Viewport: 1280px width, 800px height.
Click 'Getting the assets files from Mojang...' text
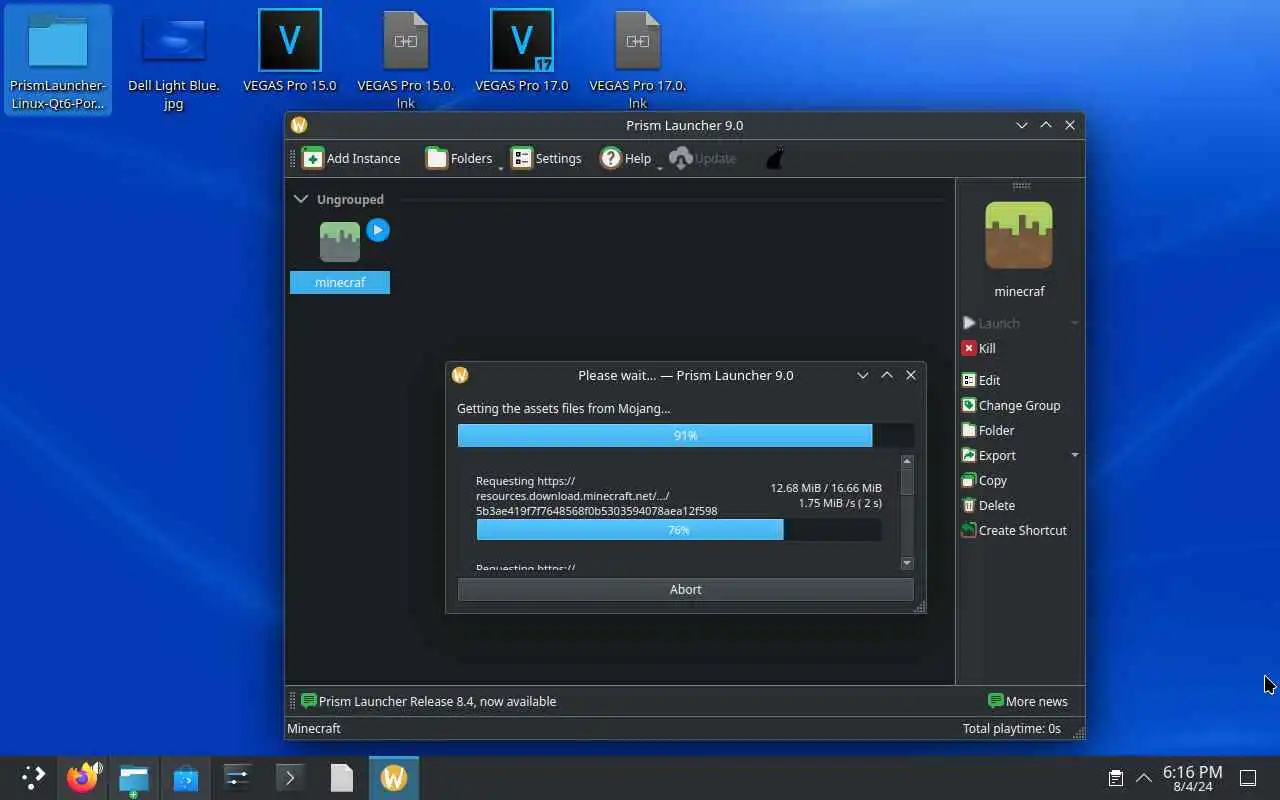(x=563, y=408)
